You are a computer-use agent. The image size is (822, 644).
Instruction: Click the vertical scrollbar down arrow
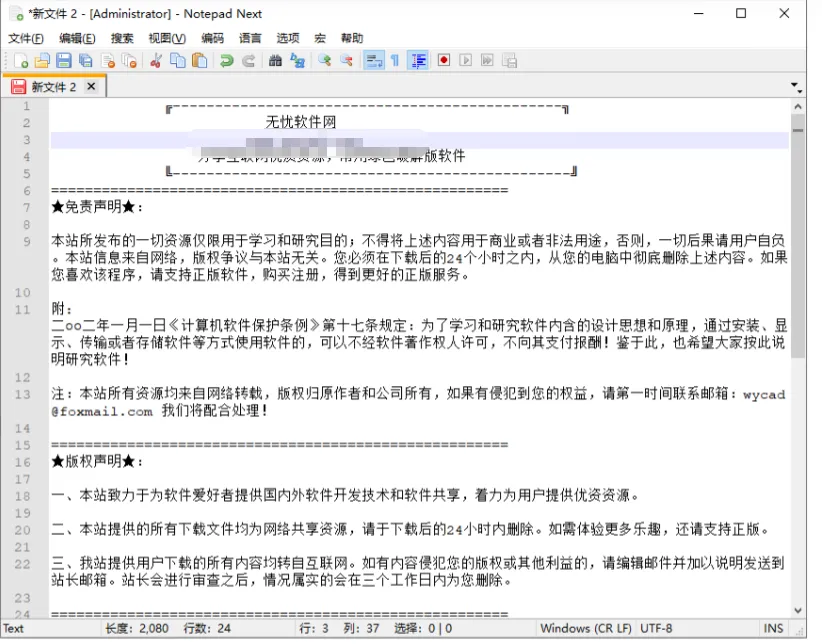797,610
